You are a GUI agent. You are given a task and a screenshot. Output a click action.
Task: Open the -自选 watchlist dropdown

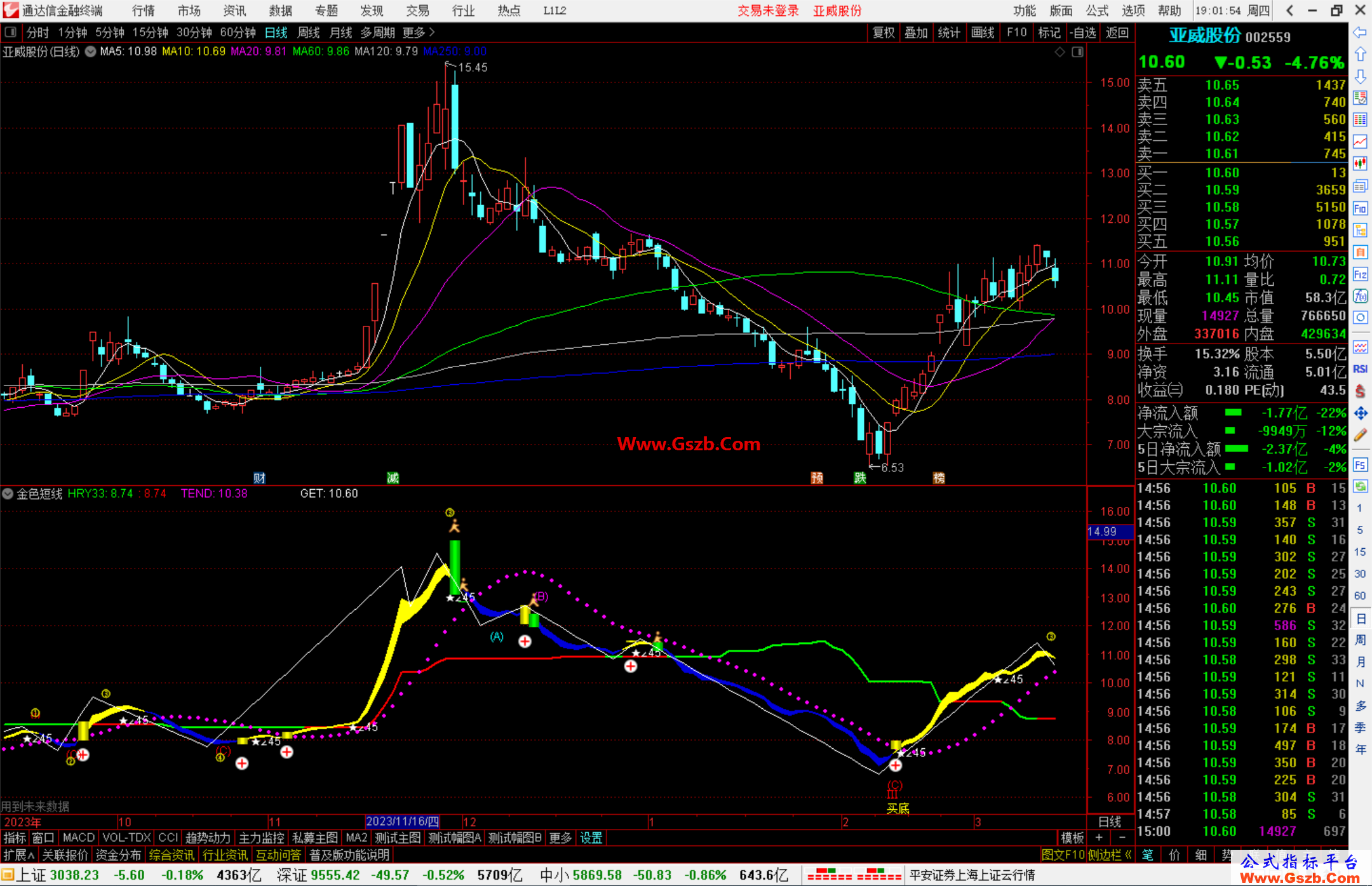pyautogui.click(x=1083, y=32)
